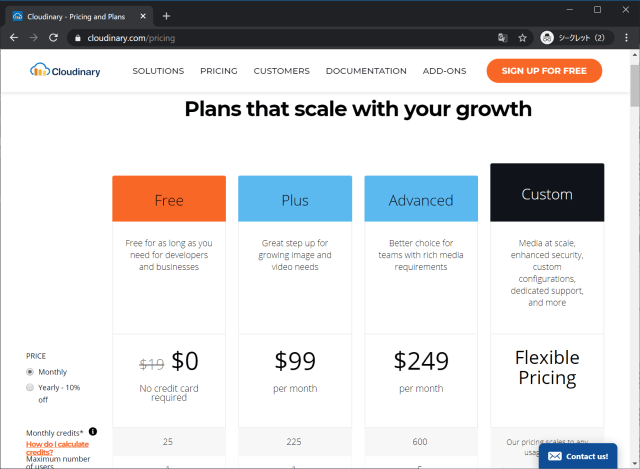640x469 pixels.
Task: Click the site lock icon
Action: (77, 38)
